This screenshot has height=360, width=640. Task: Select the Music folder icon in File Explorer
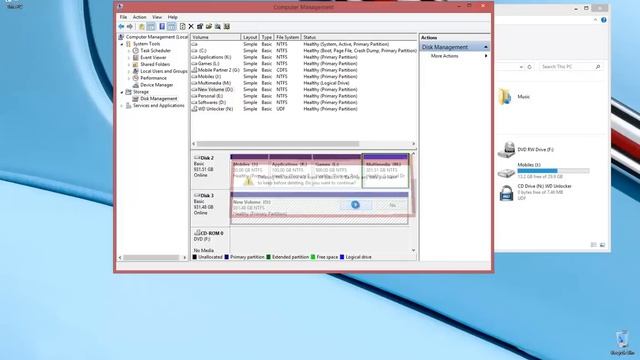505,97
